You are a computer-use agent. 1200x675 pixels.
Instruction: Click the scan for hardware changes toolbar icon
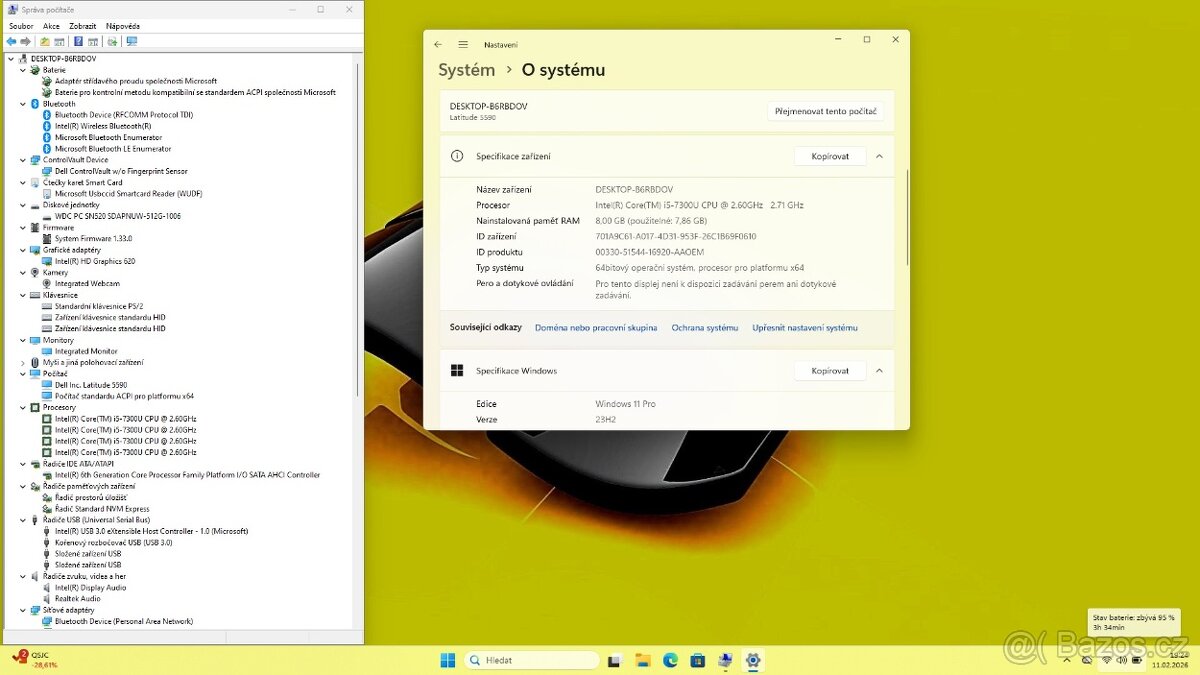113,41
